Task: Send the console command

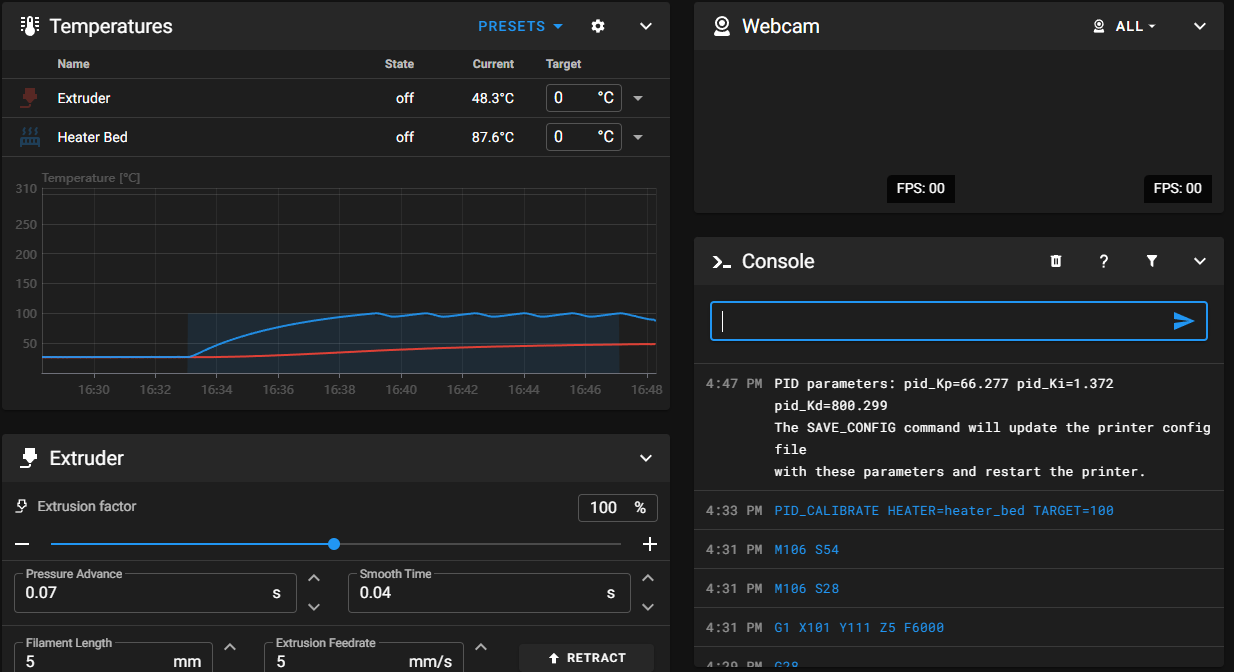Action: [x=1184, y=321]
